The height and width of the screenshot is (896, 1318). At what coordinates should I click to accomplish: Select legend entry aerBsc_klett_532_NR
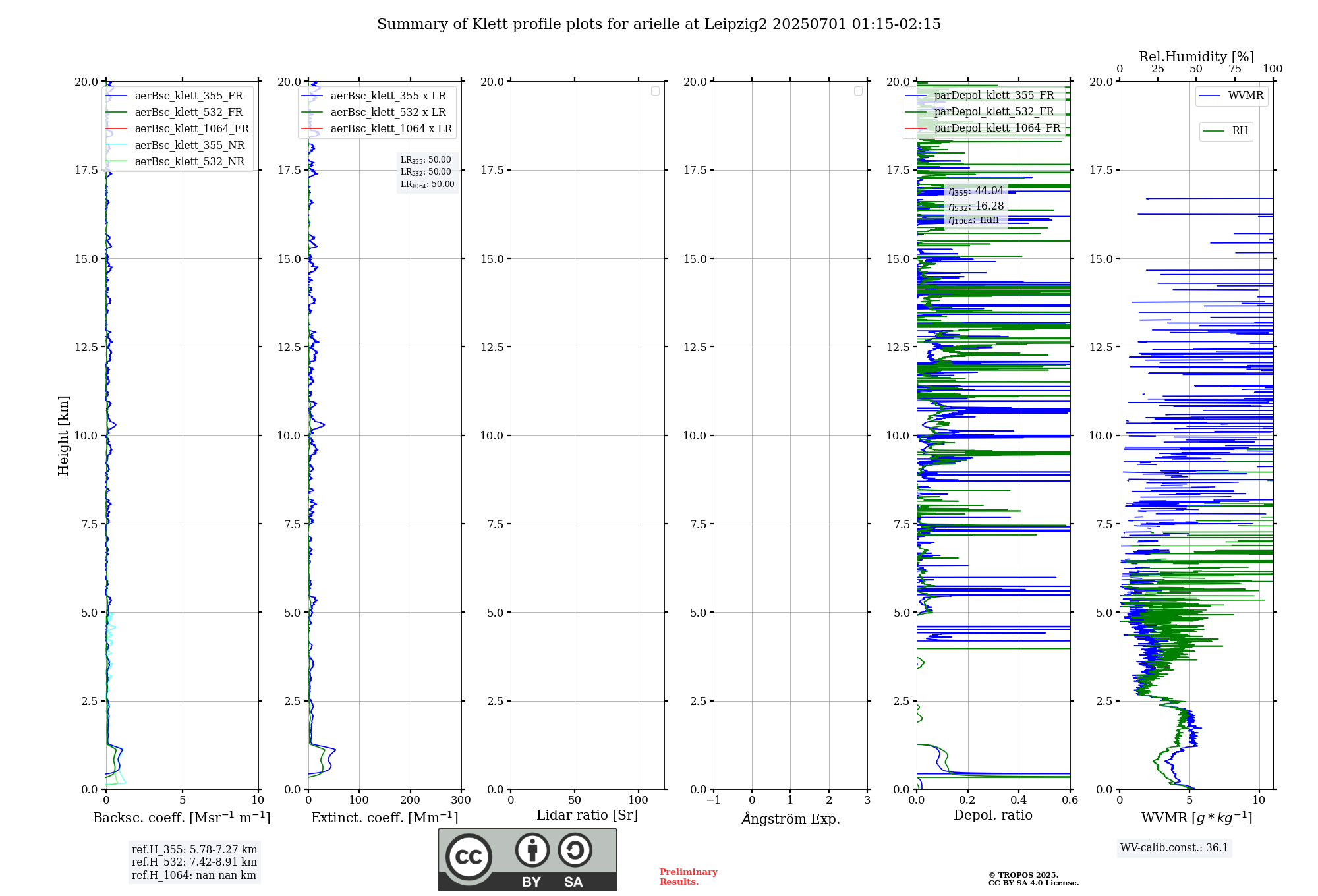(178, 162)
